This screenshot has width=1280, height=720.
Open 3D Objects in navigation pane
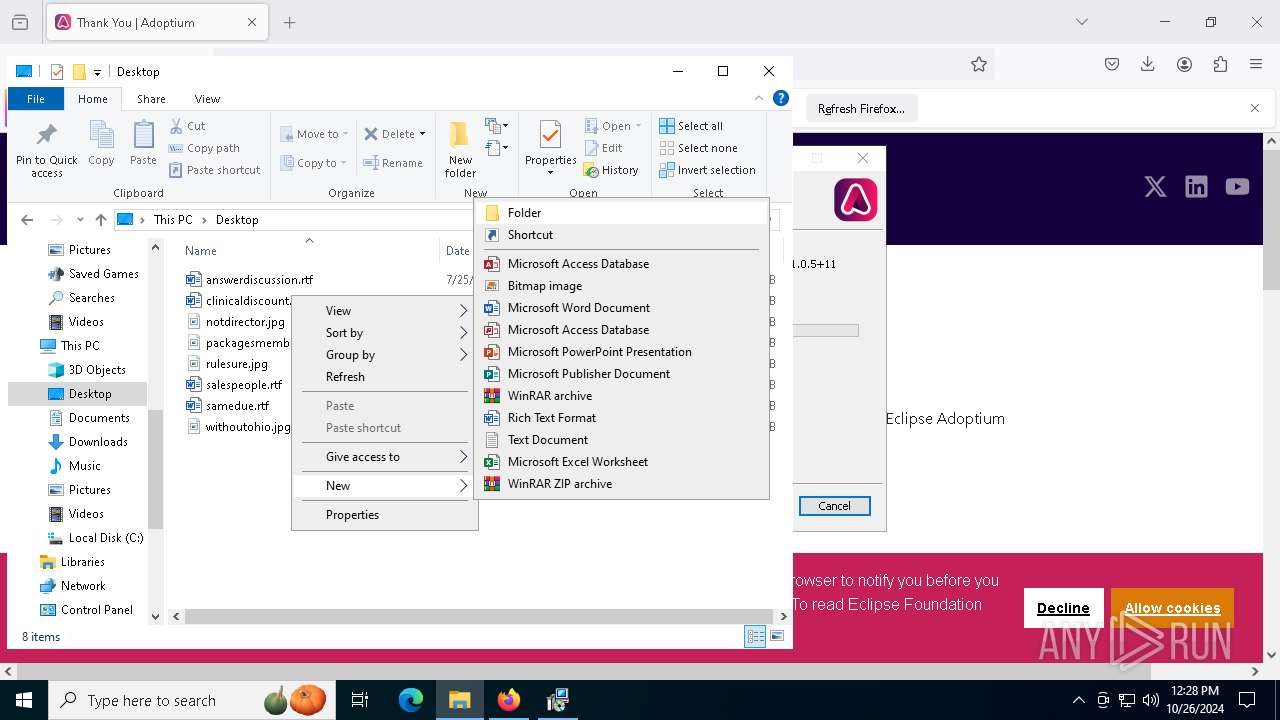(x=96, y=370)
